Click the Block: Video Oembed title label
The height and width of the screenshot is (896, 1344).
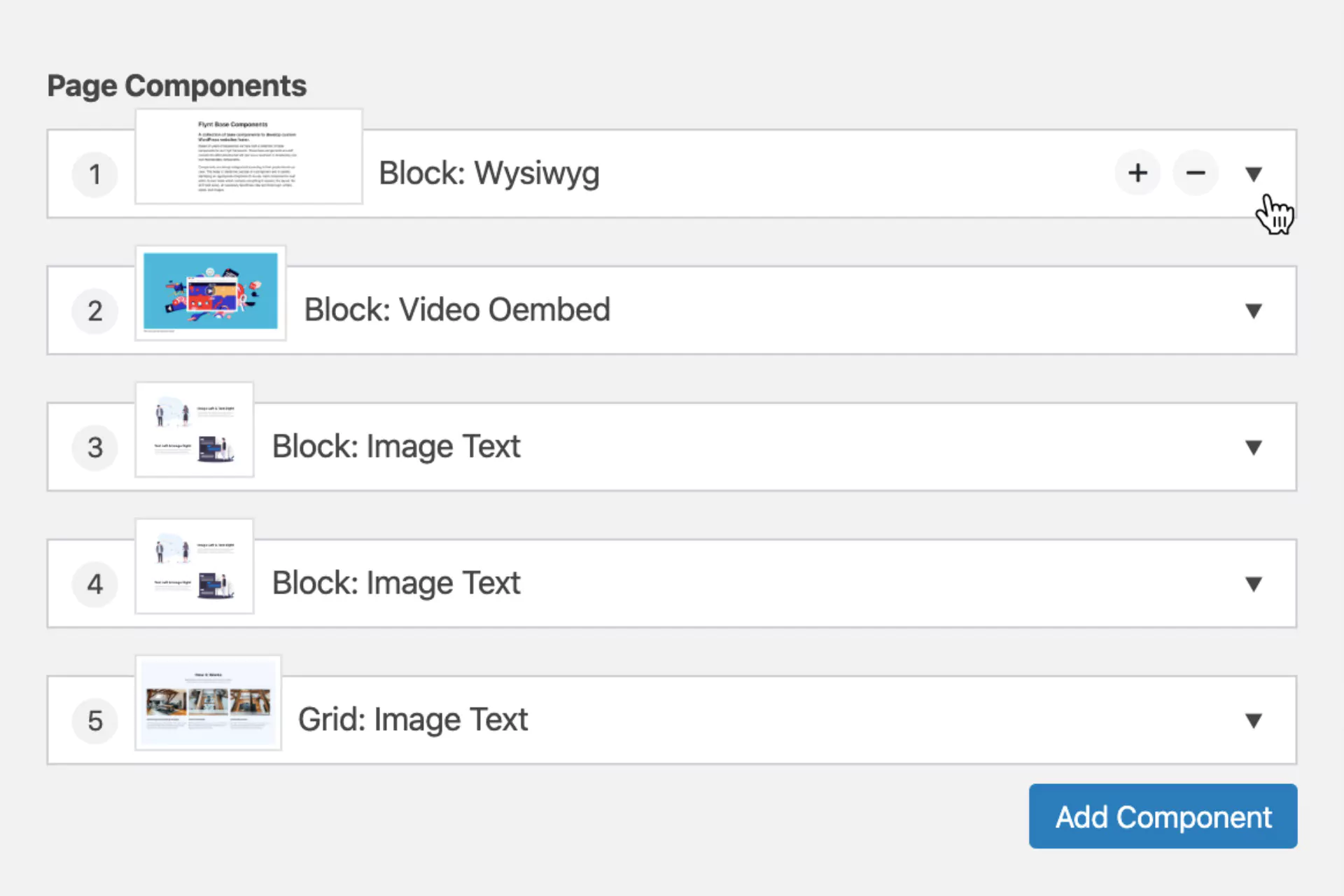pos(456,309)
